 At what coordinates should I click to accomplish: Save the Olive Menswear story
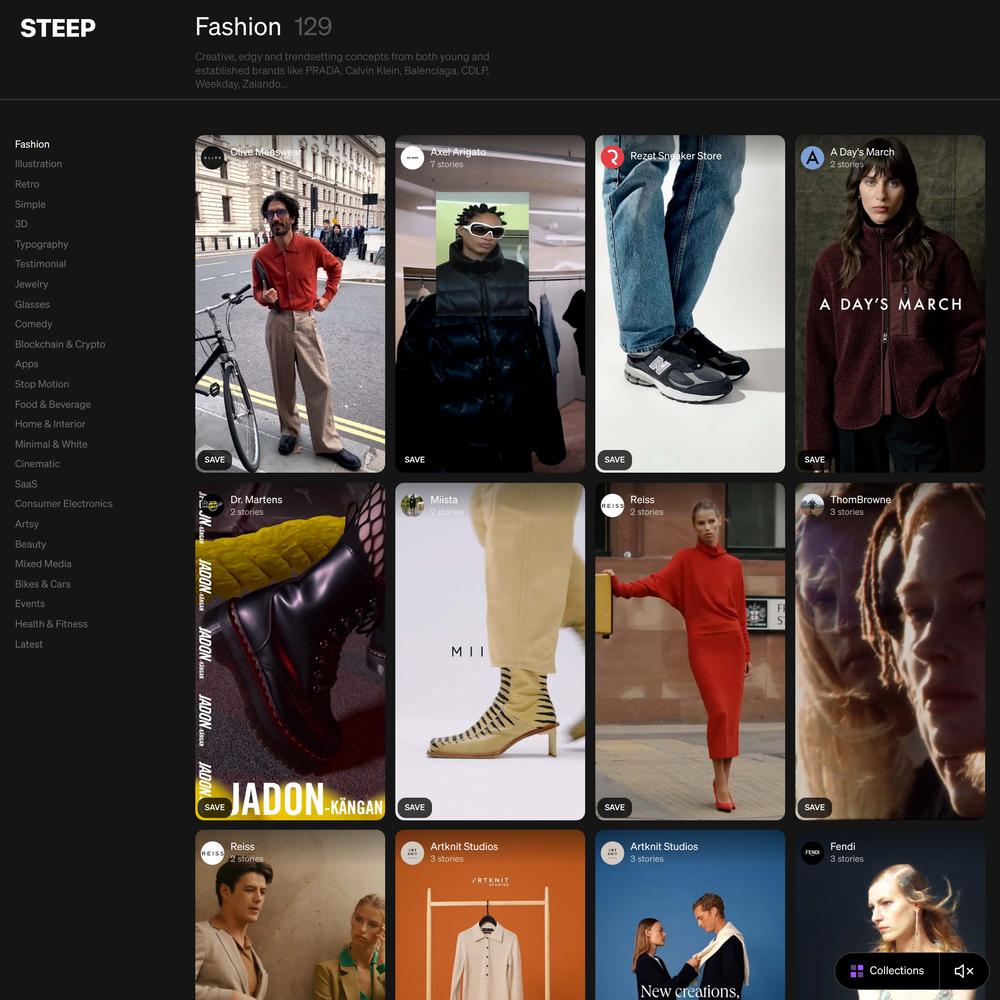pos(214,460)
